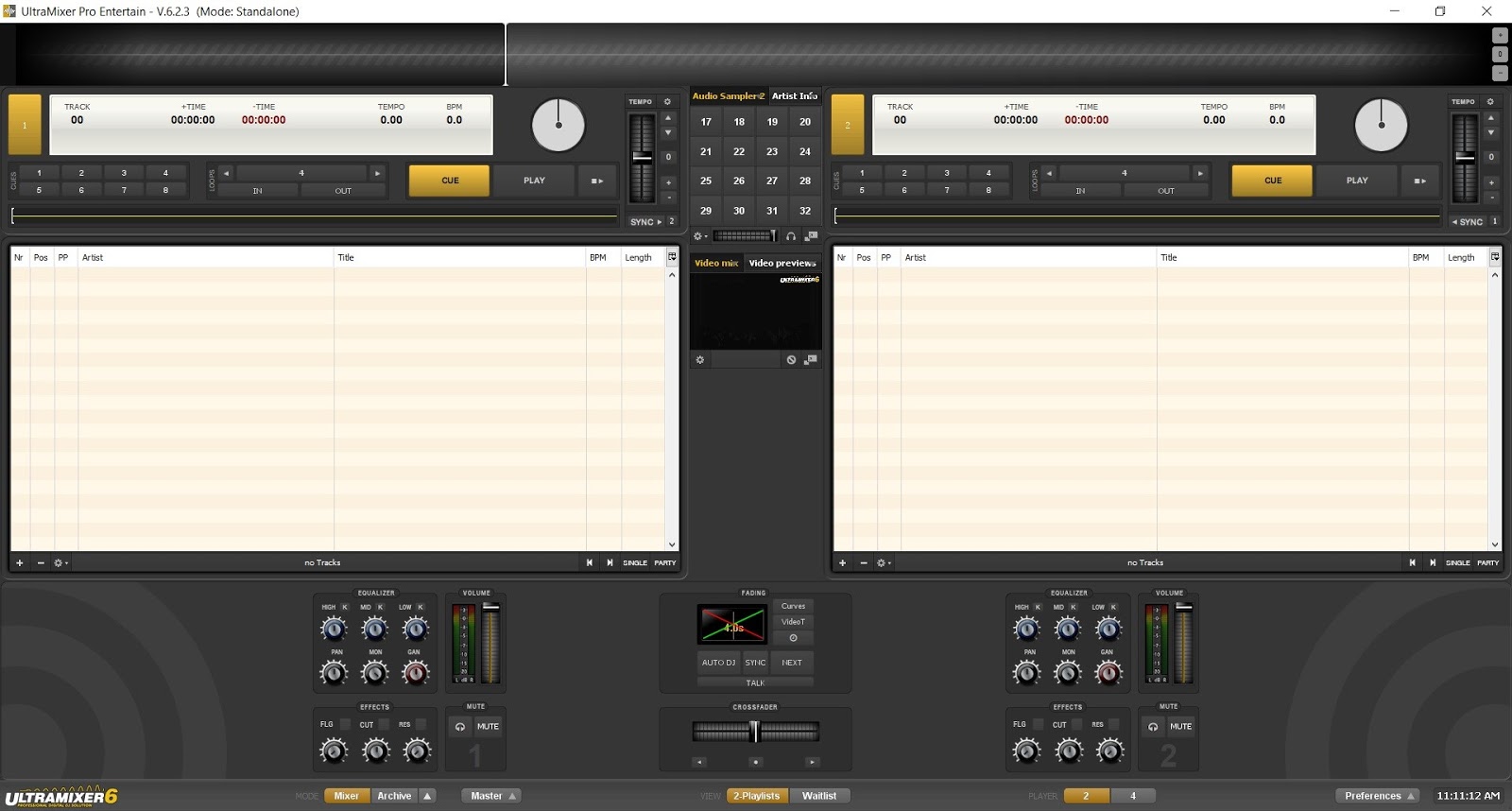
Task: Enable RES effect on deck 1
Action: click(x=421, y=724)
